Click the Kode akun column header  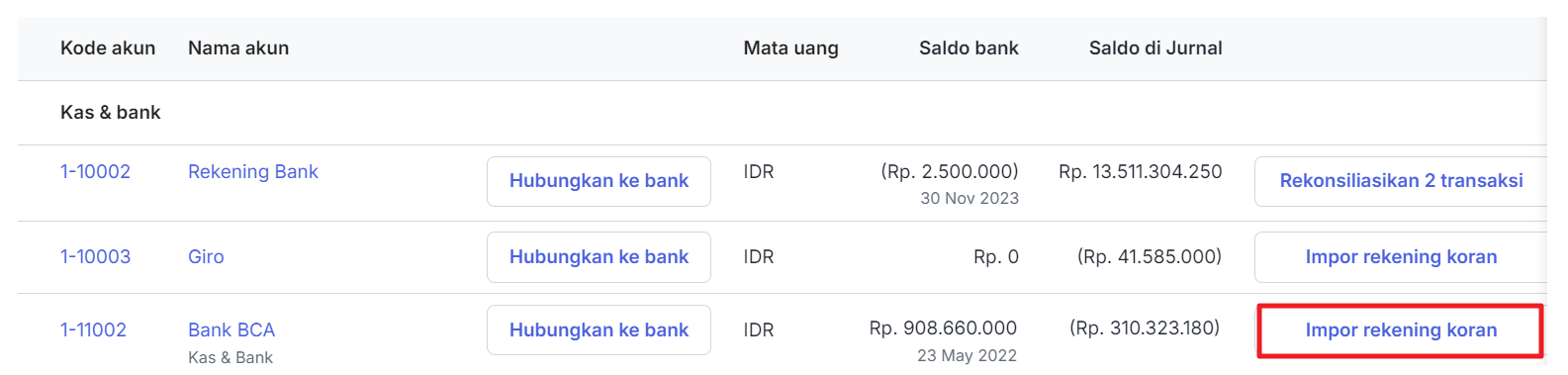coord(108,47)
